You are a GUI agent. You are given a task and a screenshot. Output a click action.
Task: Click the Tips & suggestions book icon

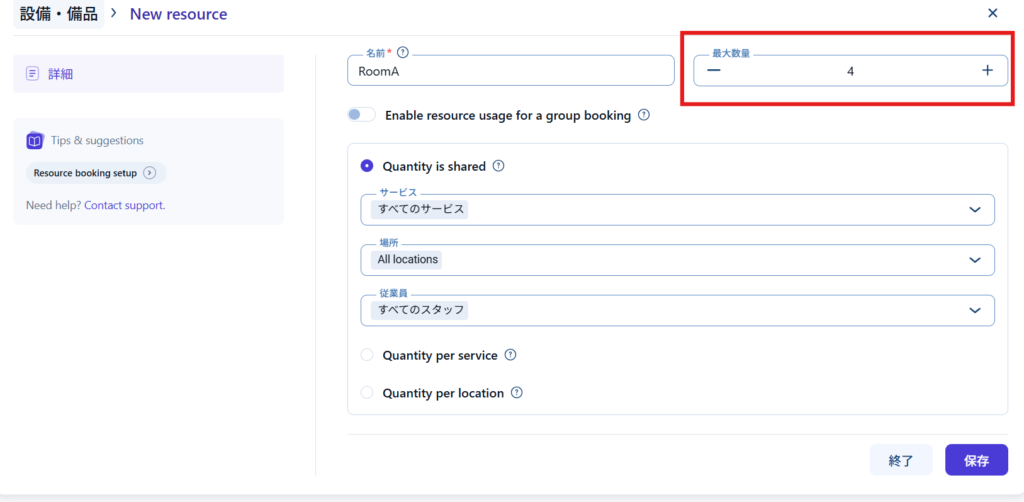pyautogui.click(x=35, y=141)
